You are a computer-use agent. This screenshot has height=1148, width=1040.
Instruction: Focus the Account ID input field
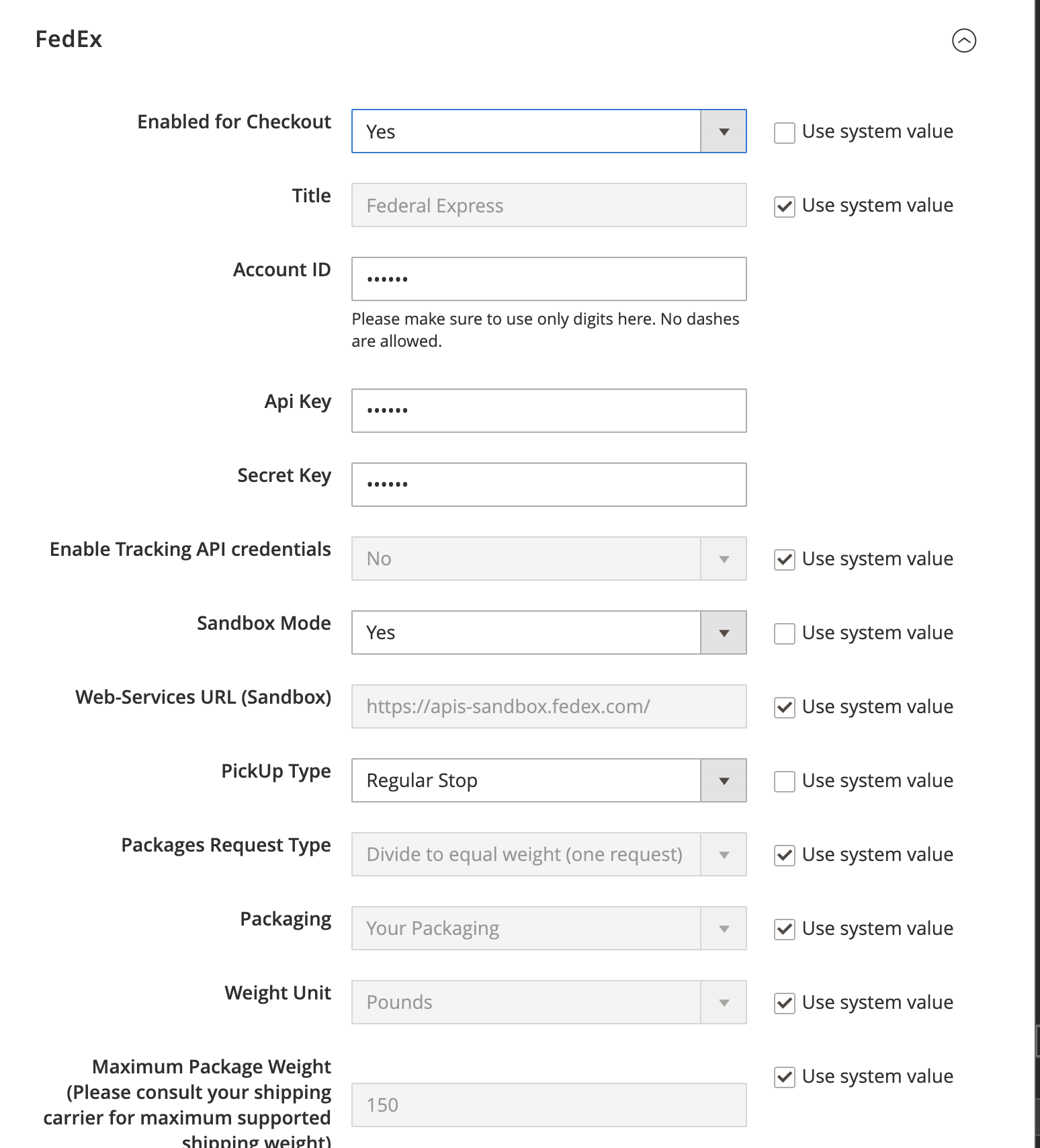pyautogui.click(x=549, y=279)
